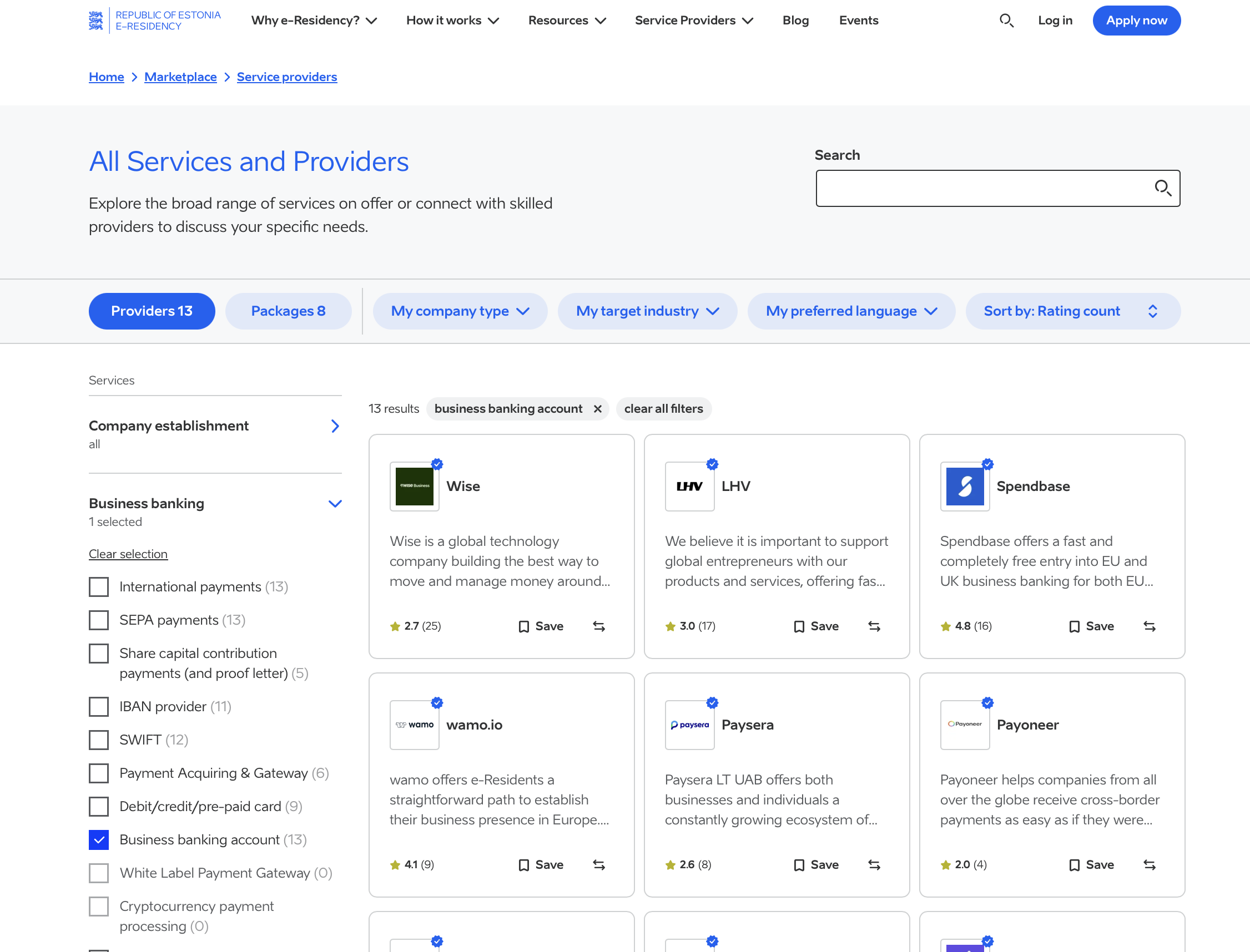Click Clear selection link
Image resolution: width=1250 pixels, height=952 pixels.
128,554
